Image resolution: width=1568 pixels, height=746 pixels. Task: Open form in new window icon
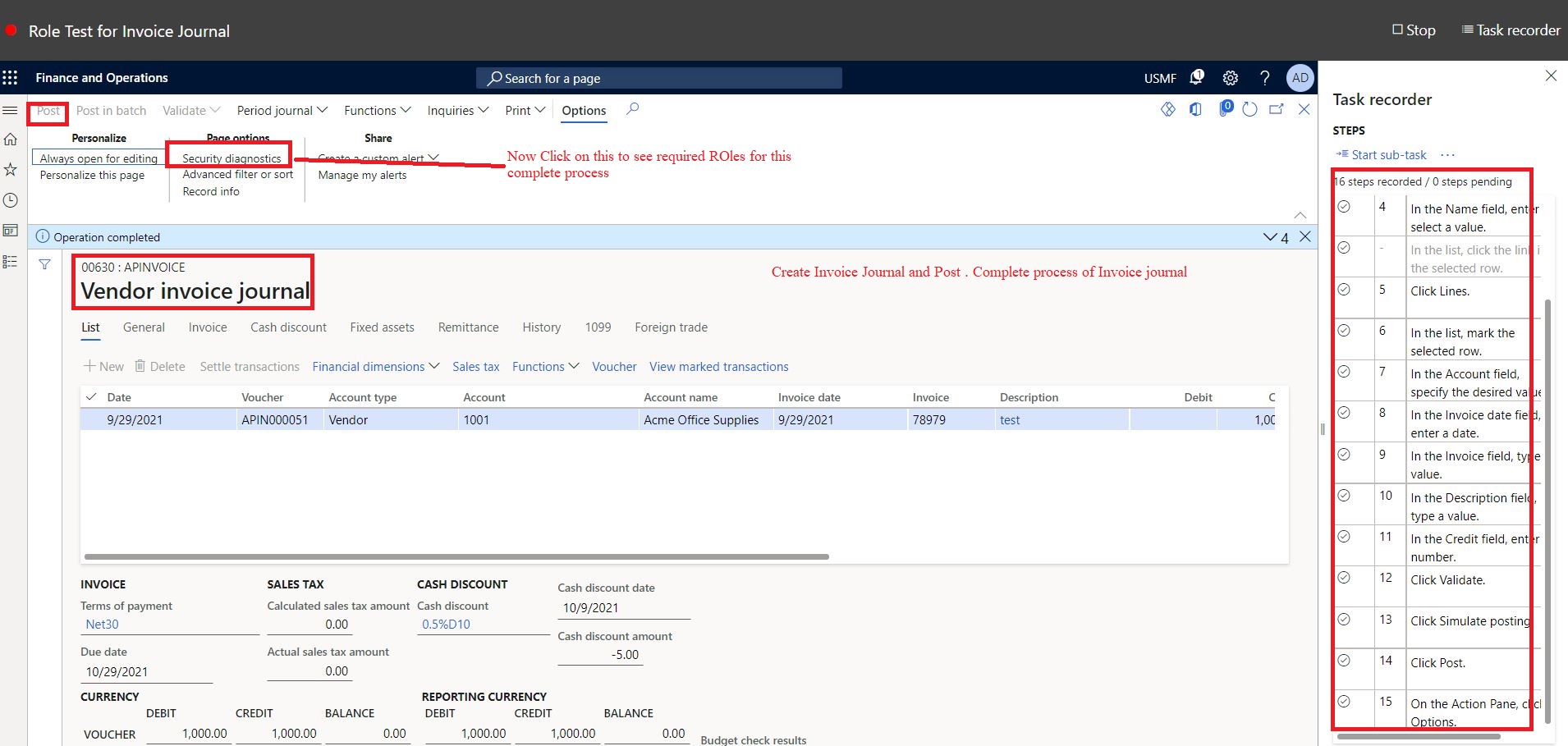[1276, 109]
